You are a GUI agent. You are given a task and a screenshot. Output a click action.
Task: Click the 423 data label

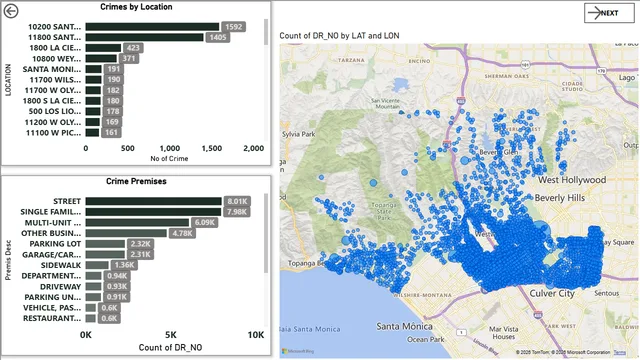133,48
